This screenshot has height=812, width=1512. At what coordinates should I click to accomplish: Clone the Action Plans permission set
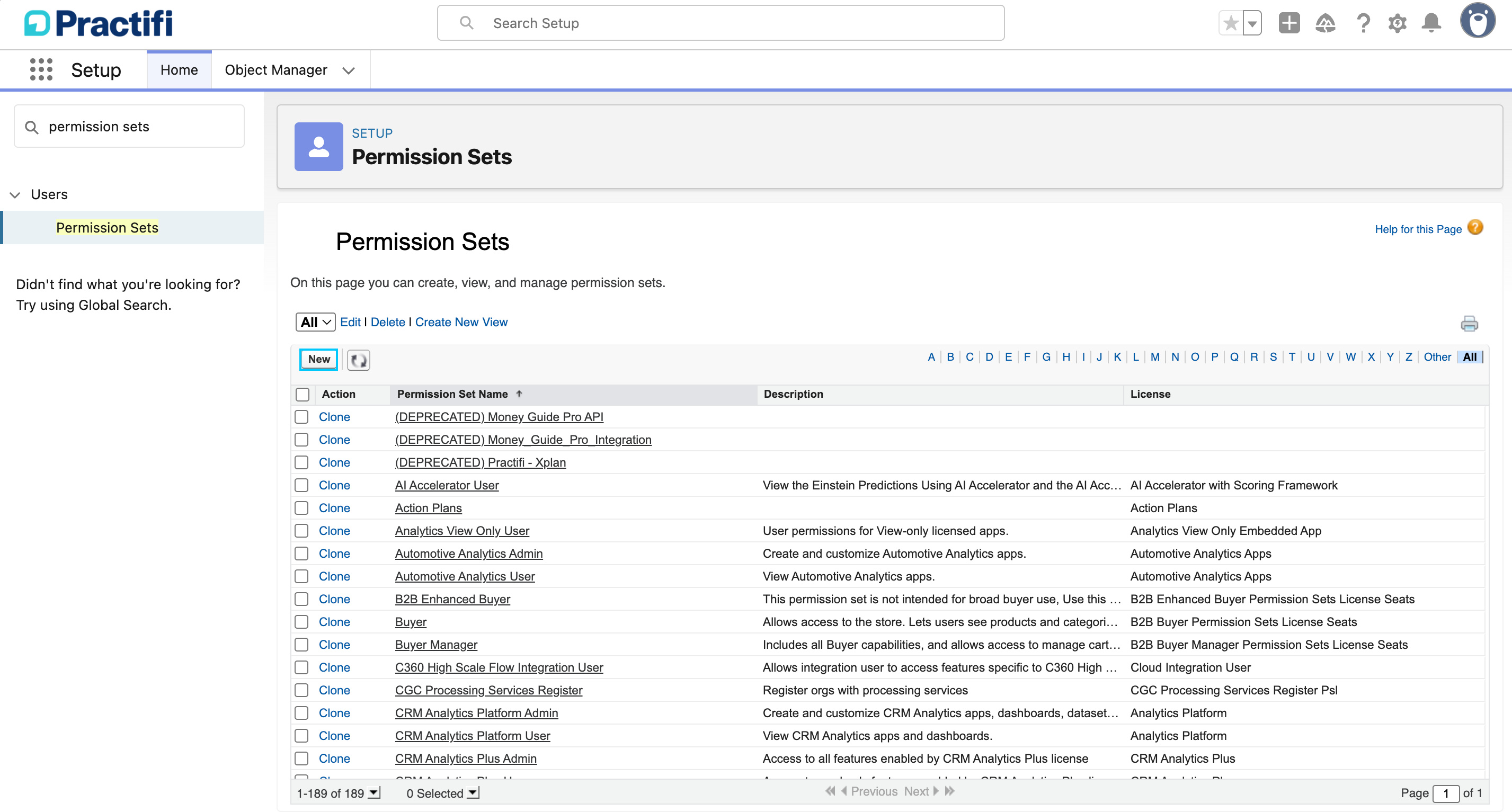[x=334, y=508]
